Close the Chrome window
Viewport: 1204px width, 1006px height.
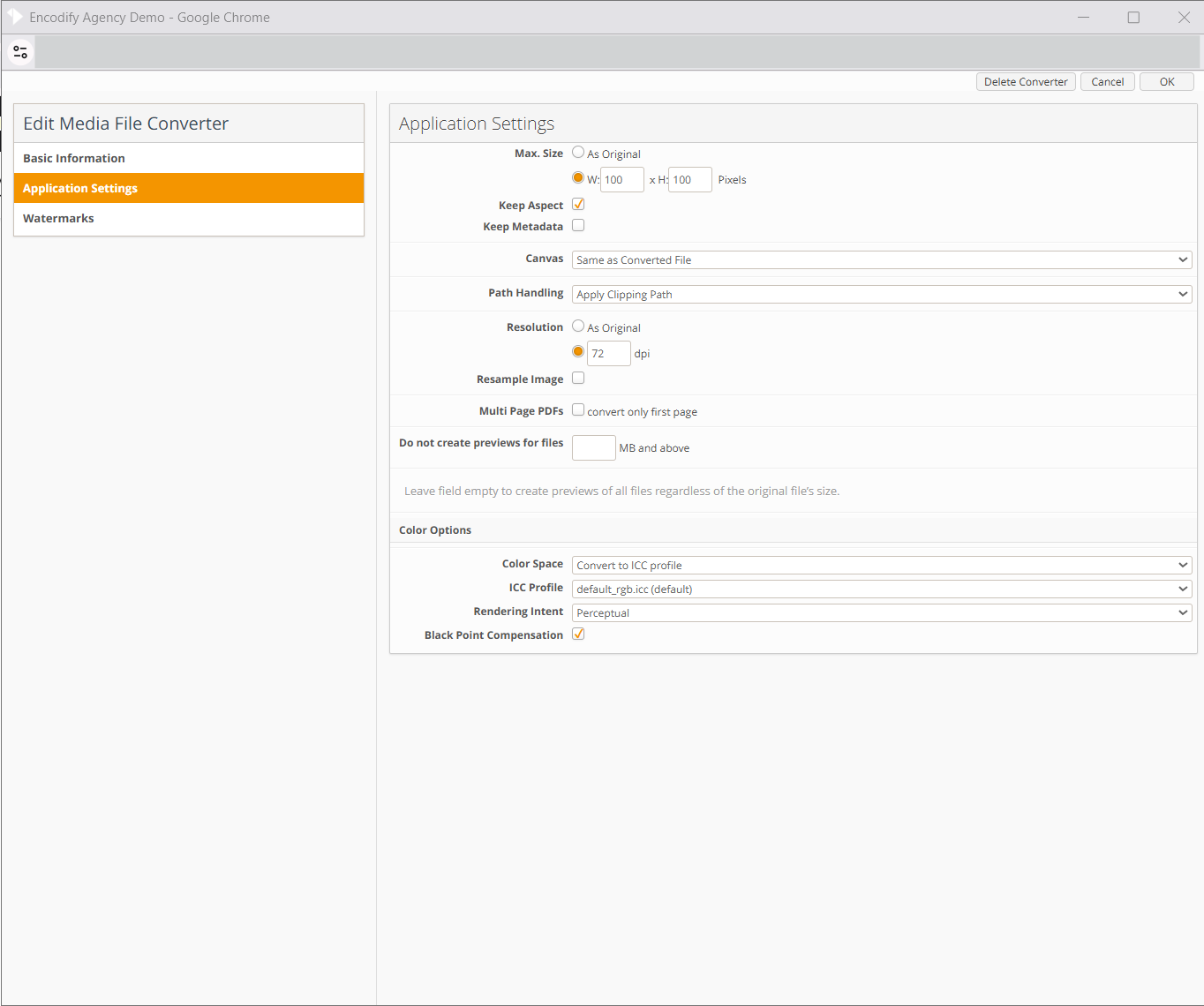(x=1184, y=17)
